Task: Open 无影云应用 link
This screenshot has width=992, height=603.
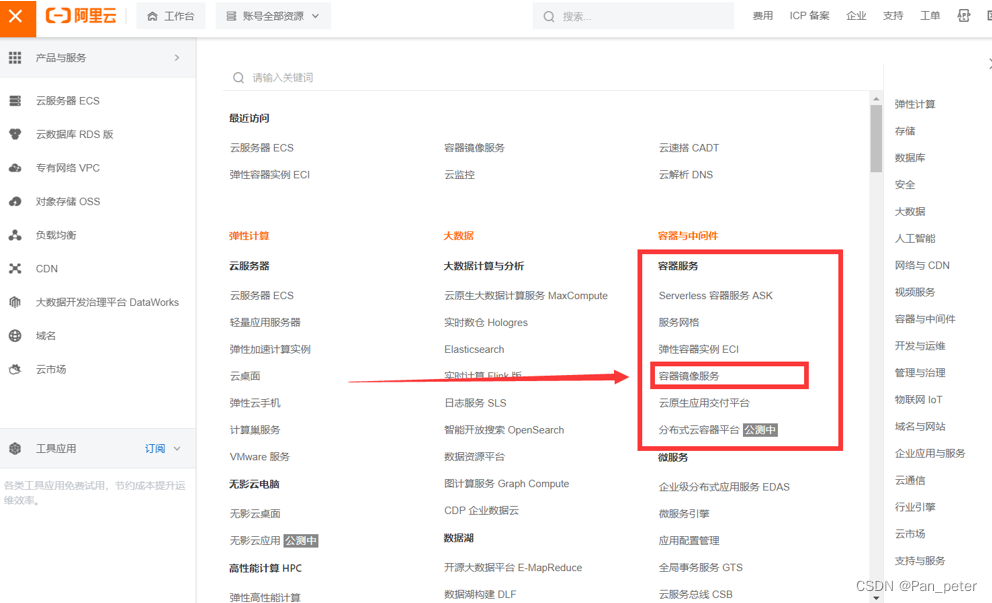Action: (254, 540)
